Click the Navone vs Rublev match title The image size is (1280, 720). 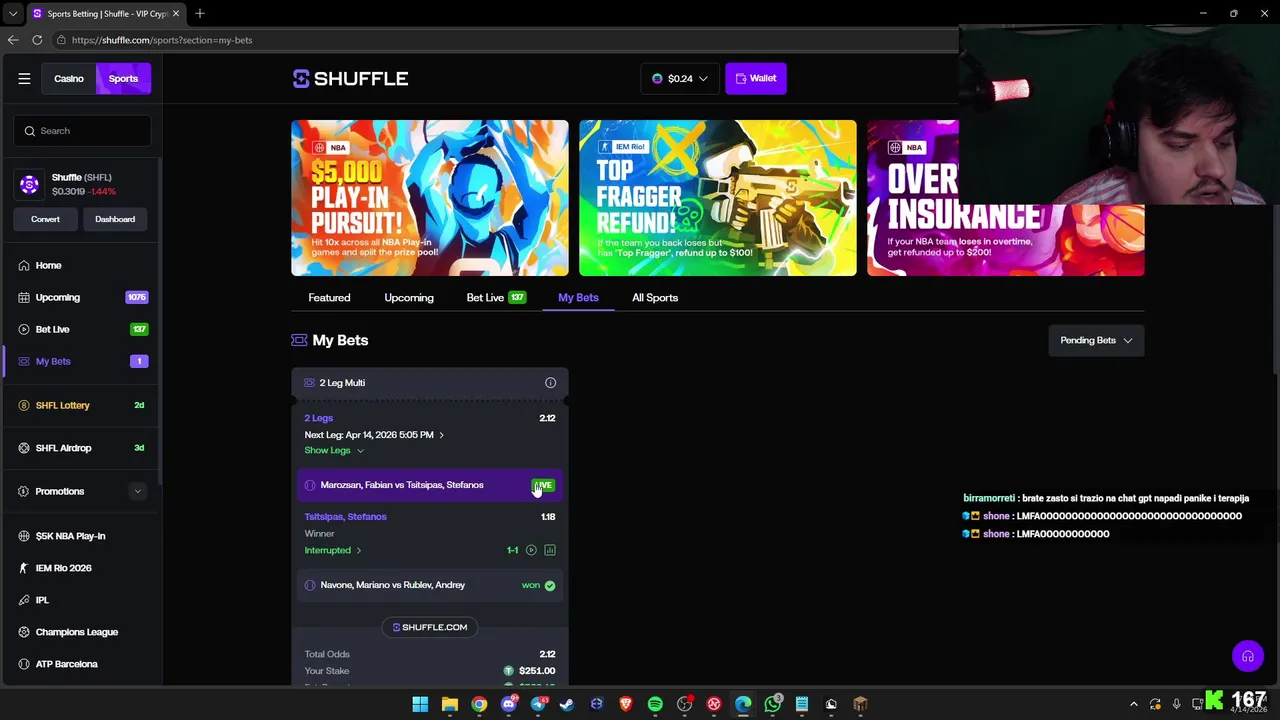393,585
